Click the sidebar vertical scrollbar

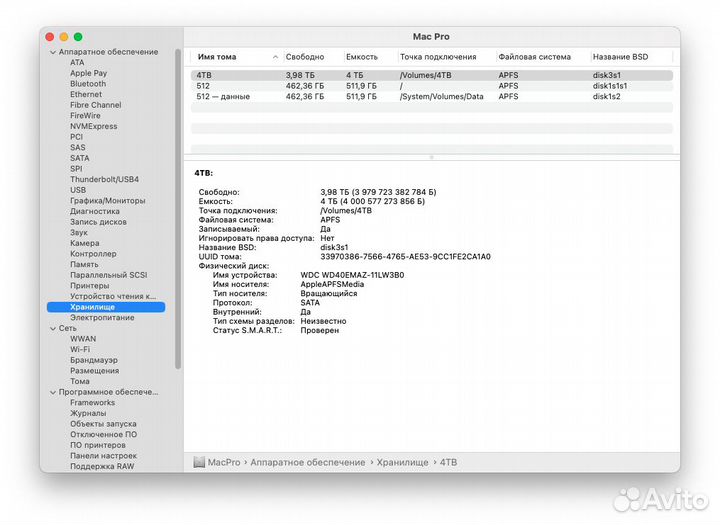(178, 209)
